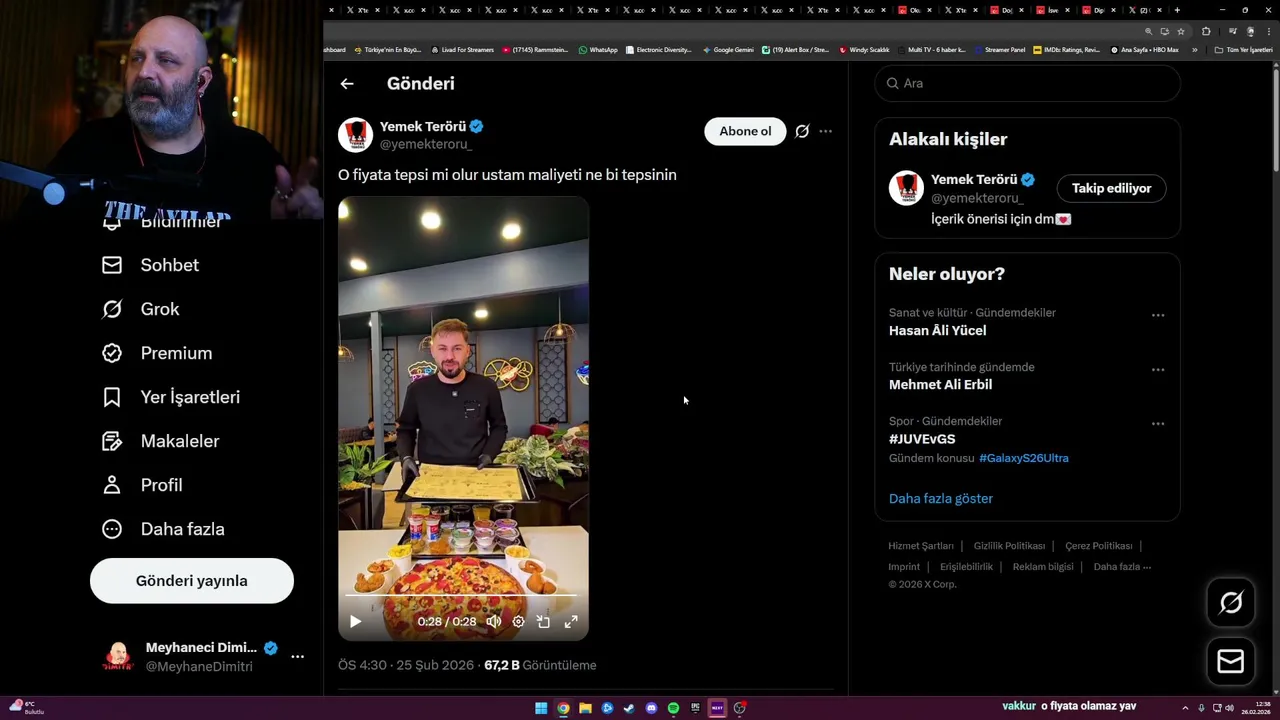Open Yer İşaretleri bookmarks

[171, 397]
